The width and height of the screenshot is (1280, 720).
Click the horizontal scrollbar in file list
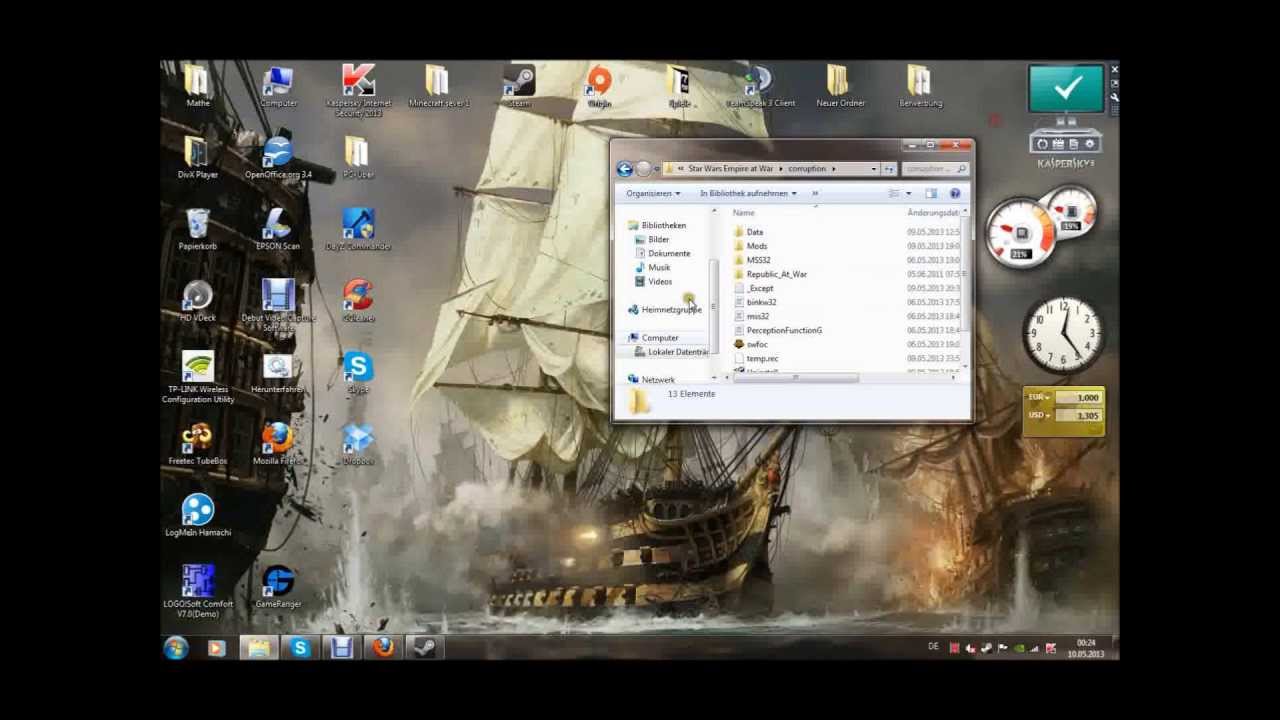coord(797,378)
